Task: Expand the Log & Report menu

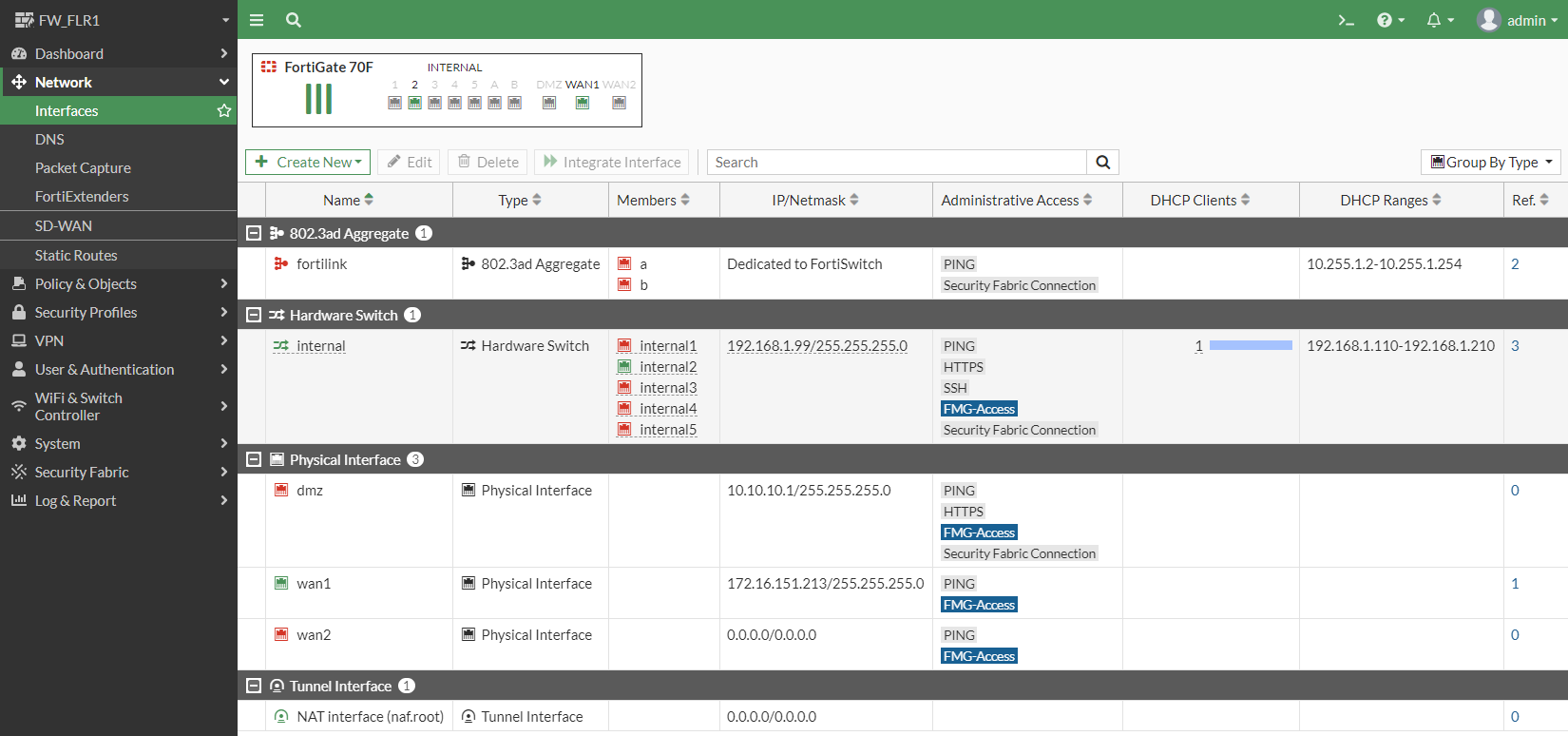Action: click(118, 500)
